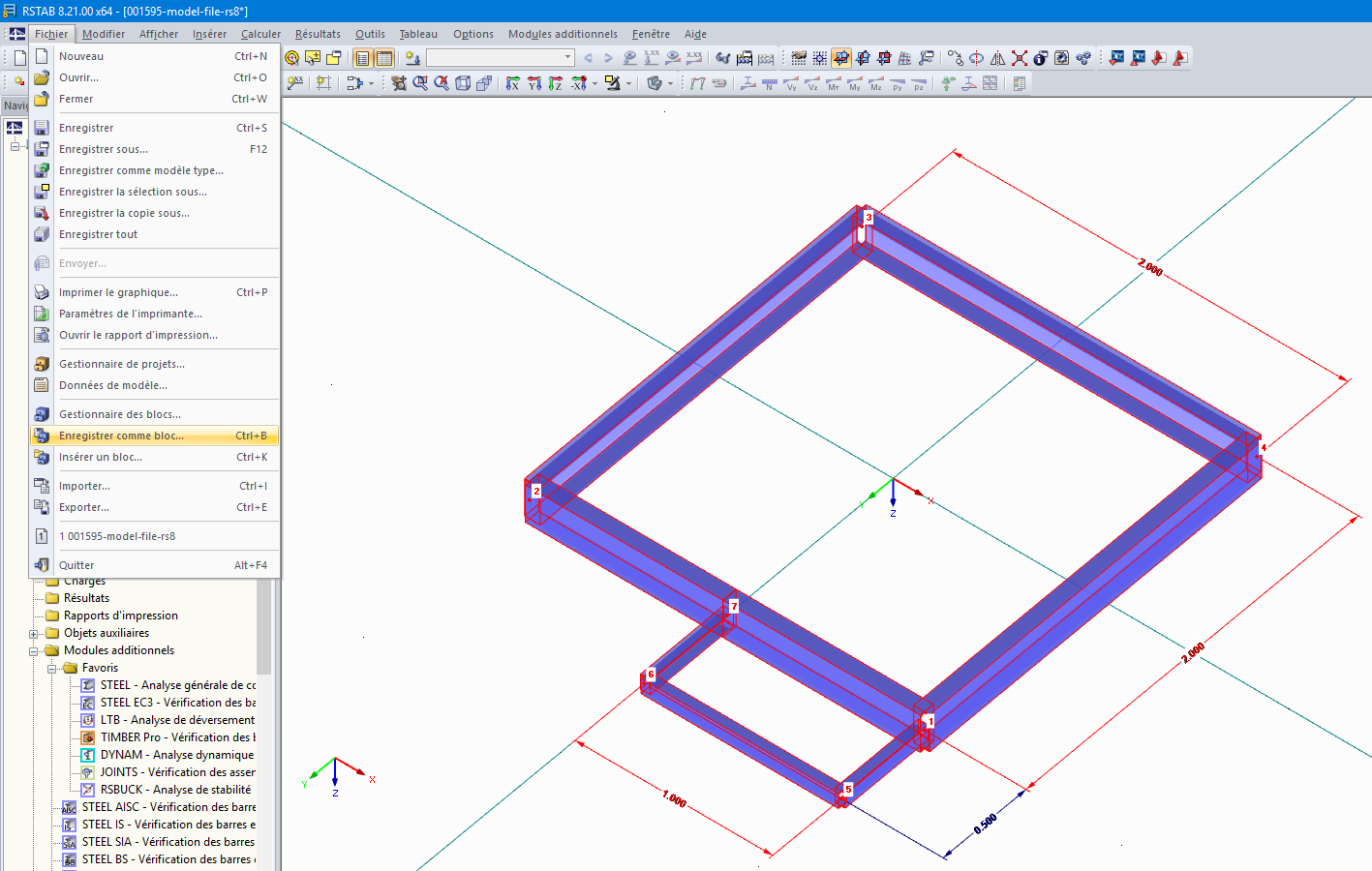This screenshot has width=1372, height=871.
Task: Open the selection mode dropdown arrow
Action: (x=371, y=83)
